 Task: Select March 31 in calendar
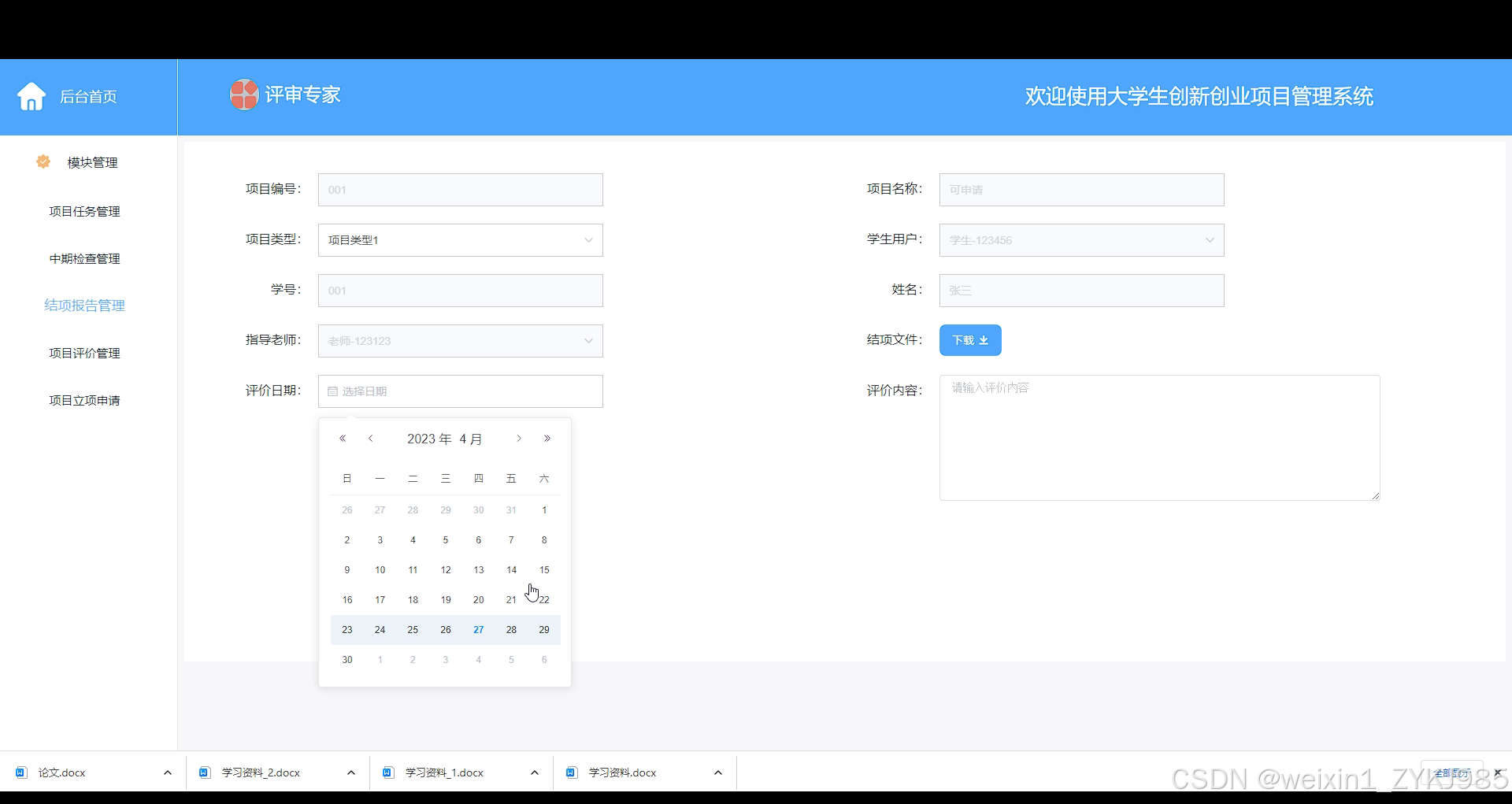click(x=511, y=510)
